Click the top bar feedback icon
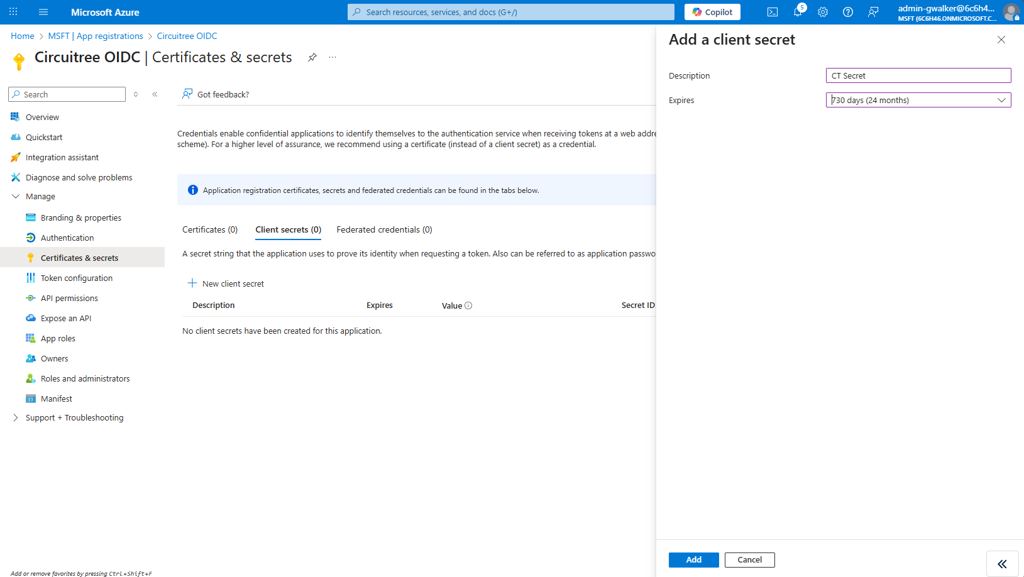The width and height of the screenshot is (1024, 577). (x=873, y=12)
